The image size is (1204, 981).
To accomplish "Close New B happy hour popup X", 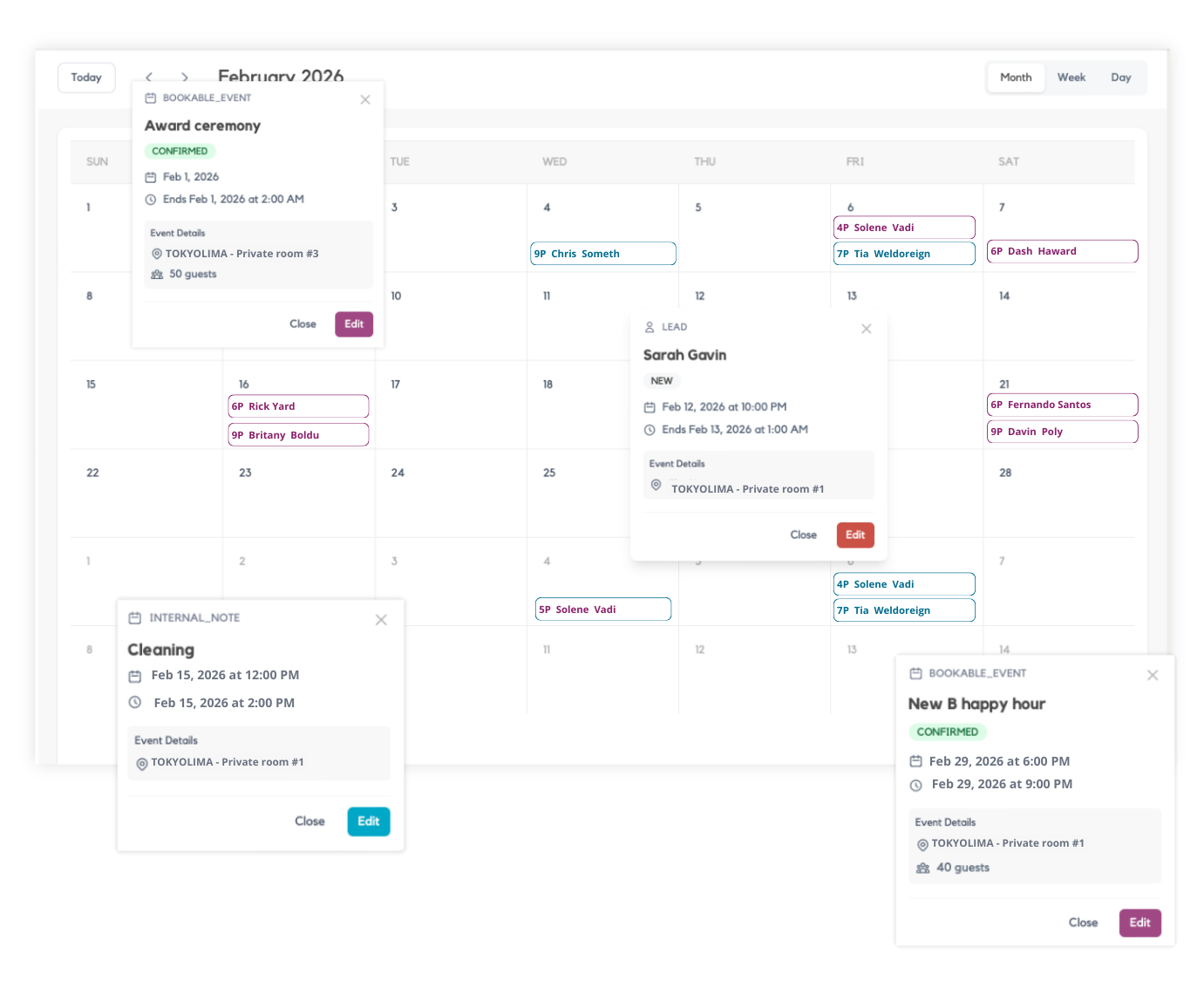I will click(1153, 675).
